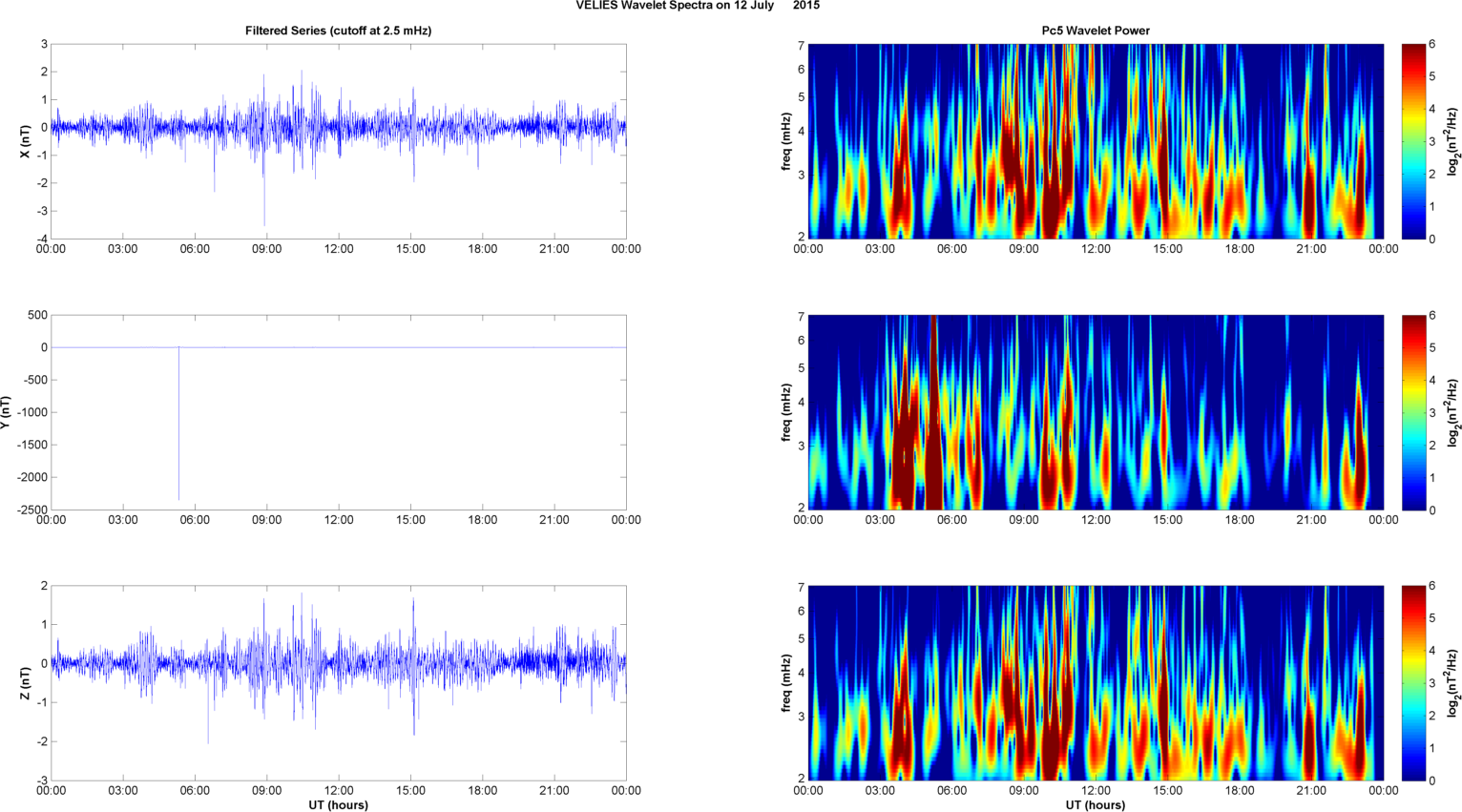Click the '-1500' tick on the Y plot
This screenshot has height=812, width=1462.
tap(31, 445)
